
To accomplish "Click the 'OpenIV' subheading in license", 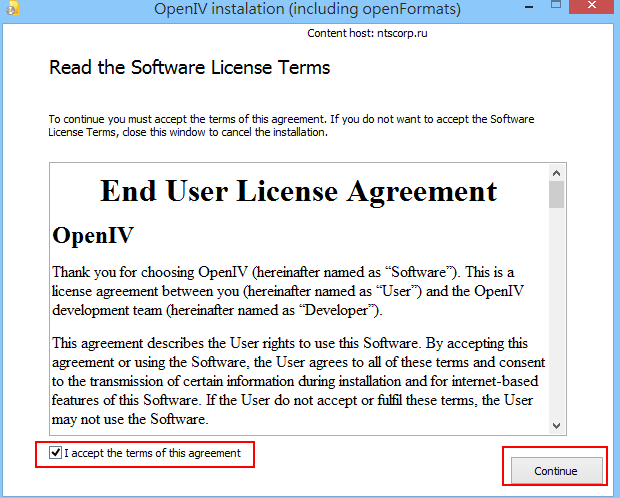I will (x=93, y=235).
